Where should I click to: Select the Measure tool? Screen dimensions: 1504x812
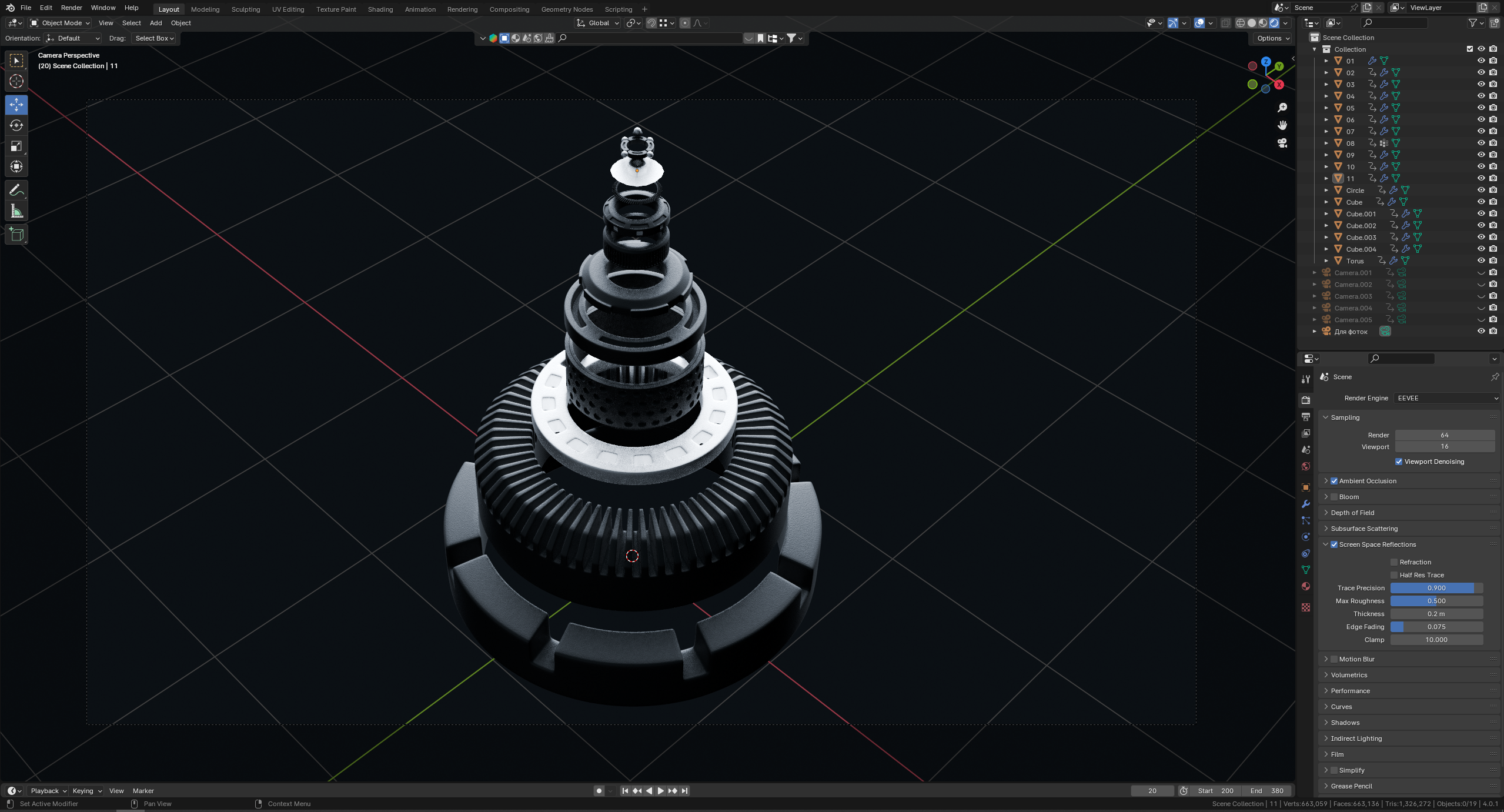coord(16,211)
